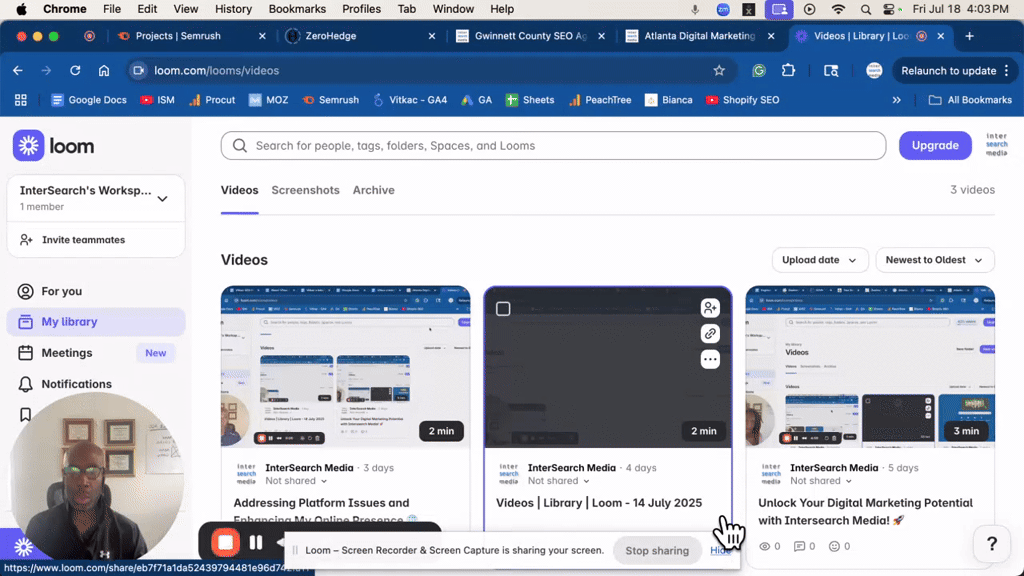Go back in Chrome history

[18, 71]
